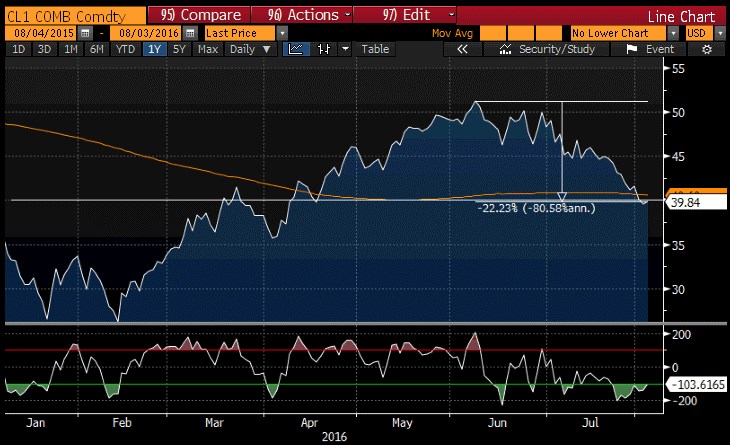Switch to the 5Y time range
This screenshot has height=445, width=730.
180,48
